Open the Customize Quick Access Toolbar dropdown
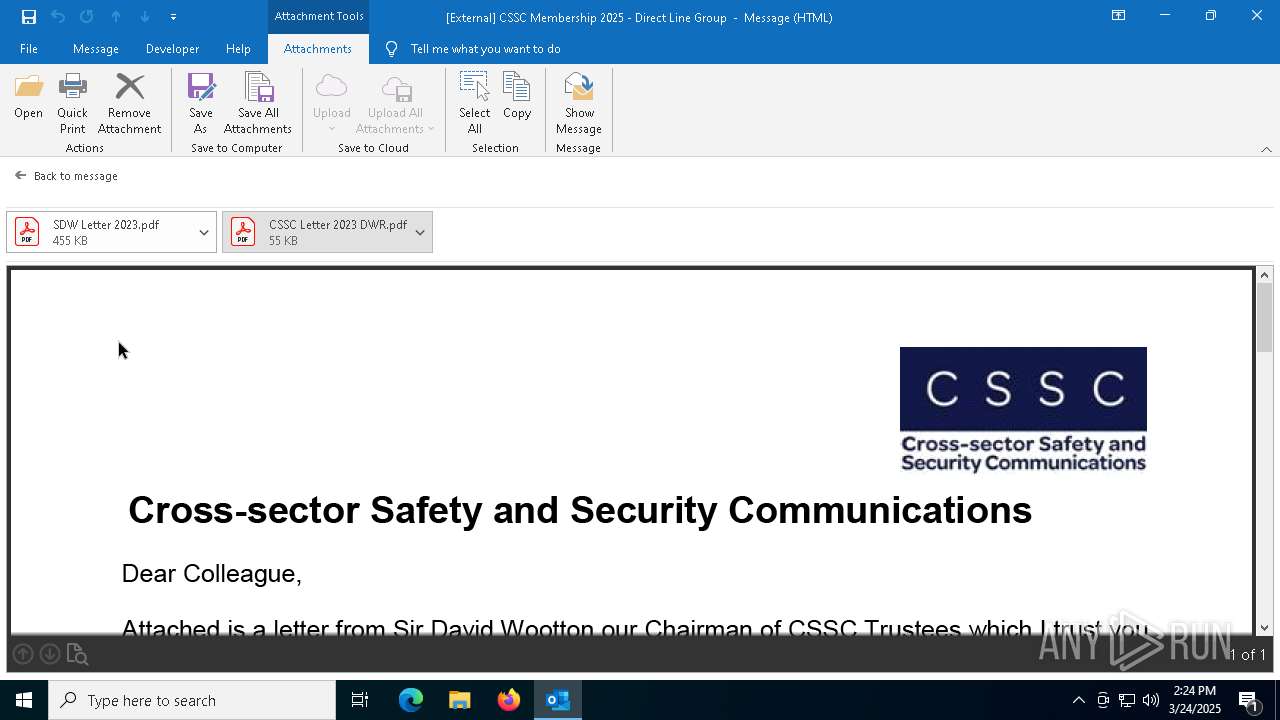This screenshot has width=1280, height=720. point(173,17)
